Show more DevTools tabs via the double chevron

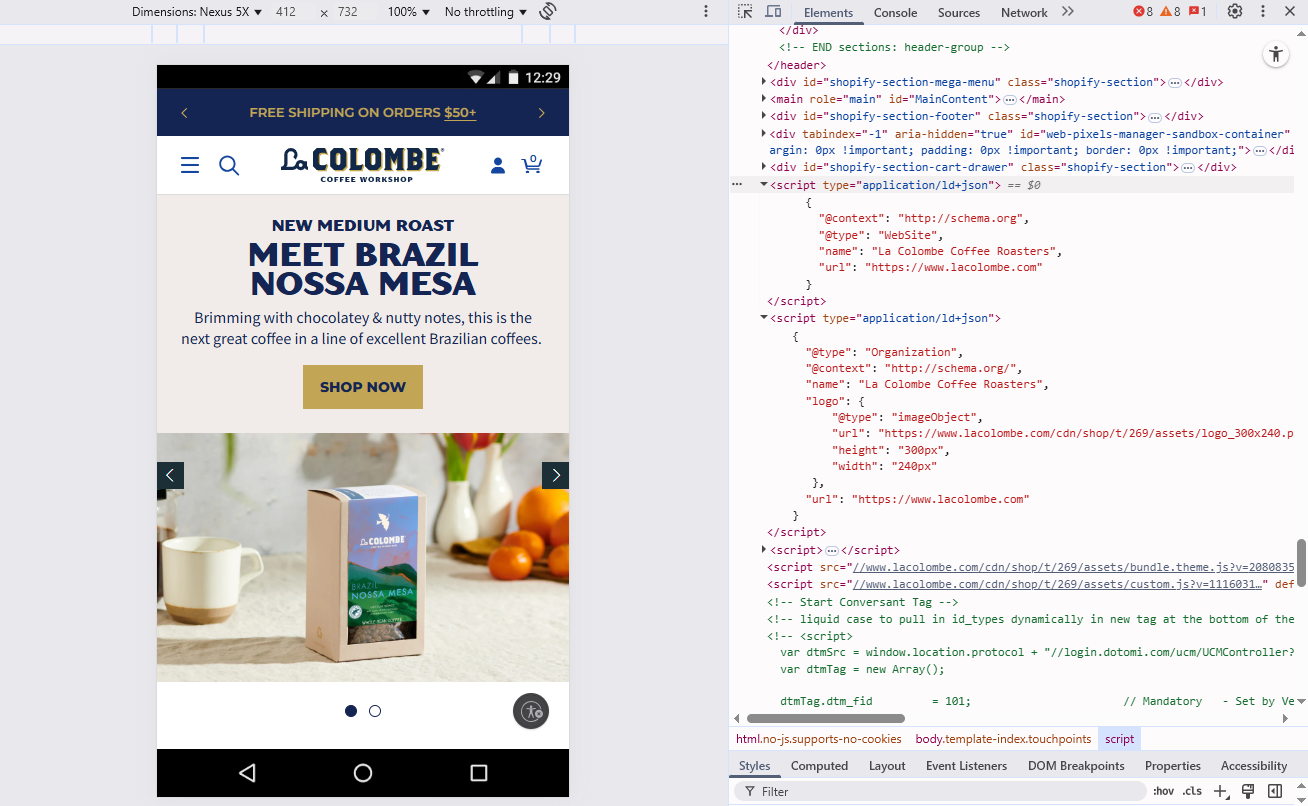(1068, 12)
